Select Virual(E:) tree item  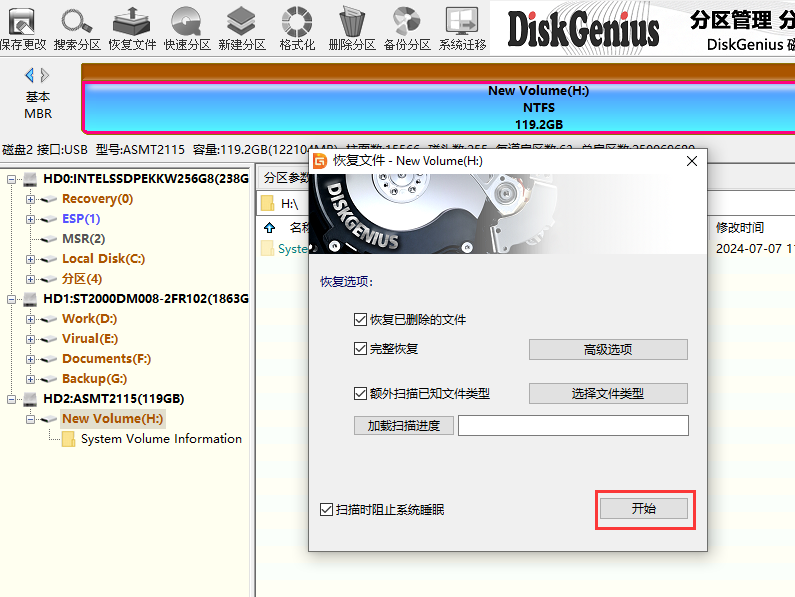90,339
